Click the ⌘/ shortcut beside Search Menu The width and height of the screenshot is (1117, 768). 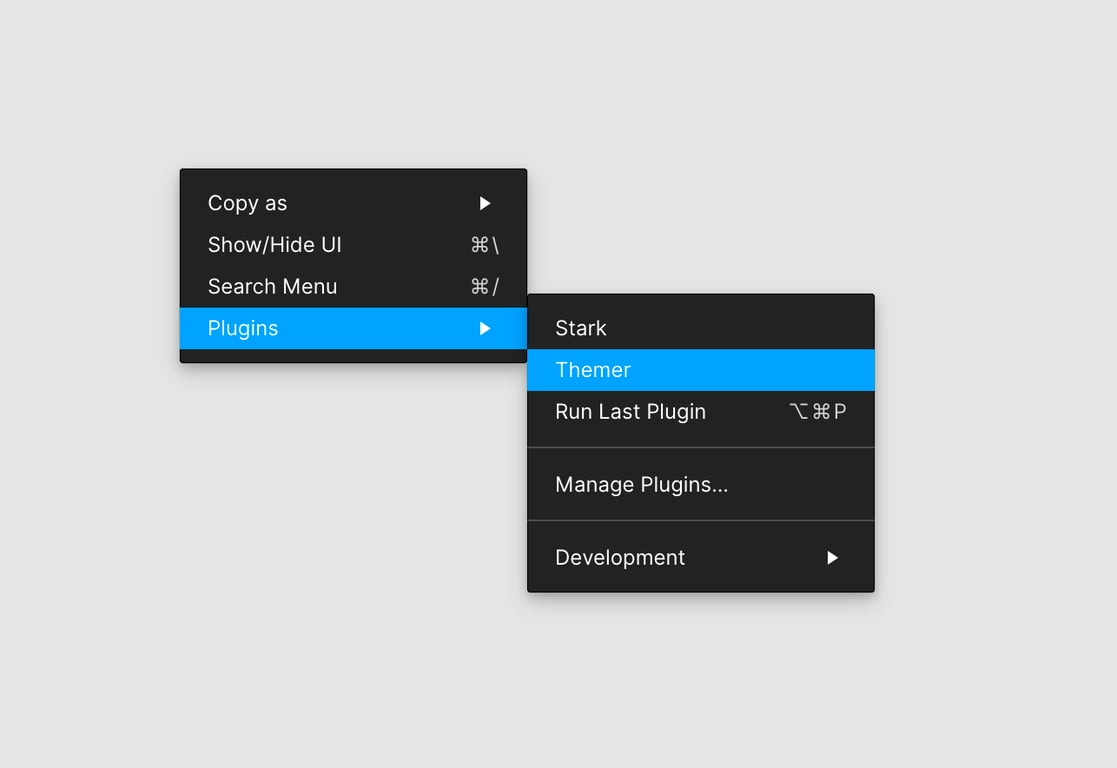click(484, 287)
